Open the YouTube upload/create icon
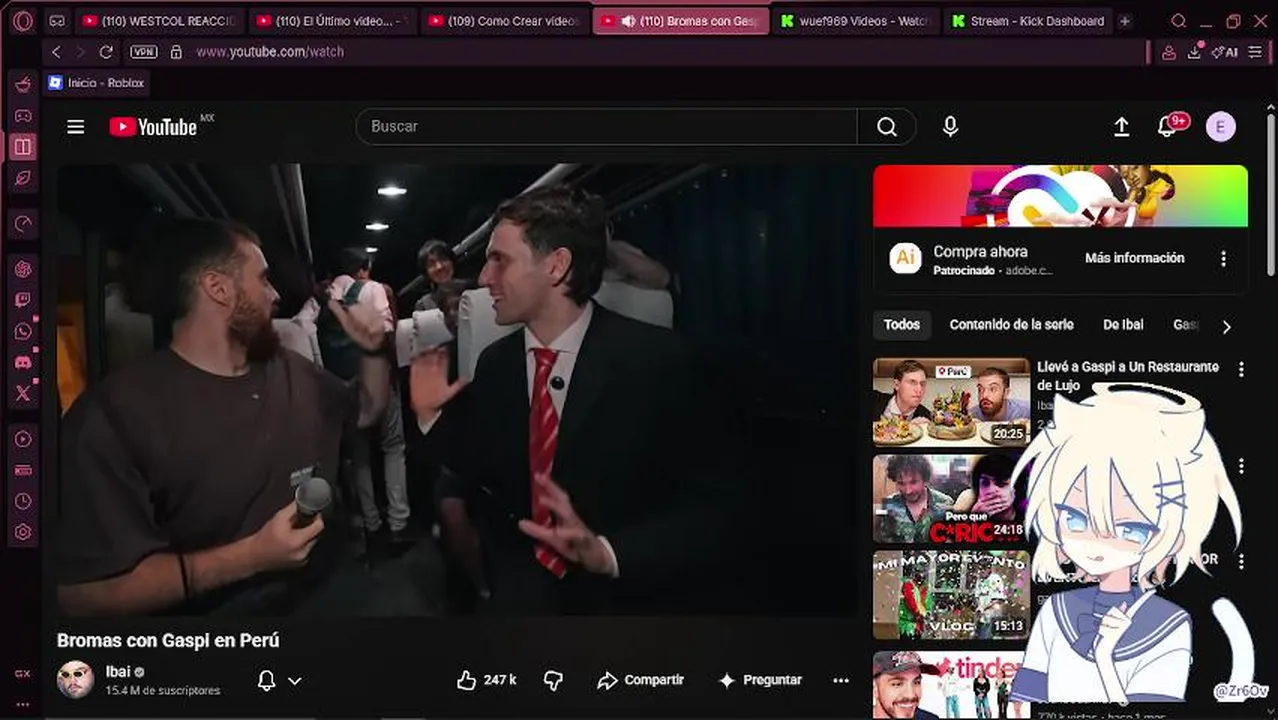This screenshot has height=720, width=1278. pyautogui.click(x=1121, y=126)
